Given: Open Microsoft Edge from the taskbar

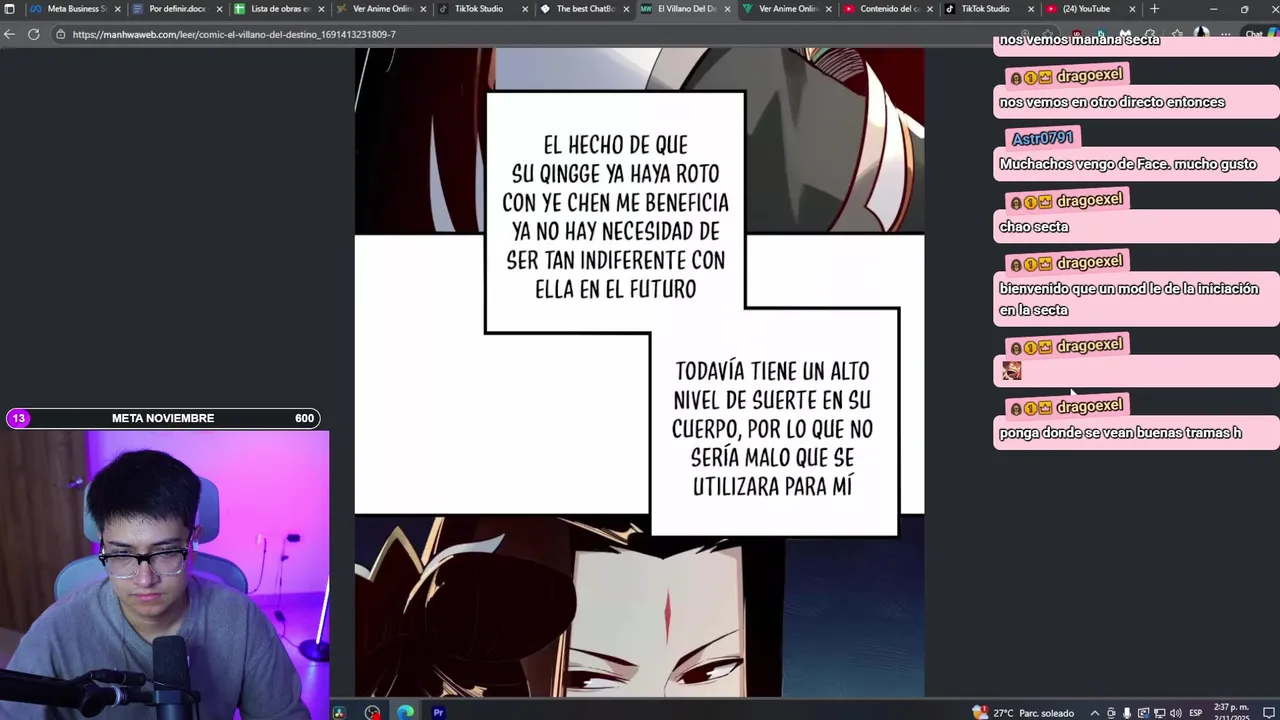Looking at the screenshot, I should (405, 712).
